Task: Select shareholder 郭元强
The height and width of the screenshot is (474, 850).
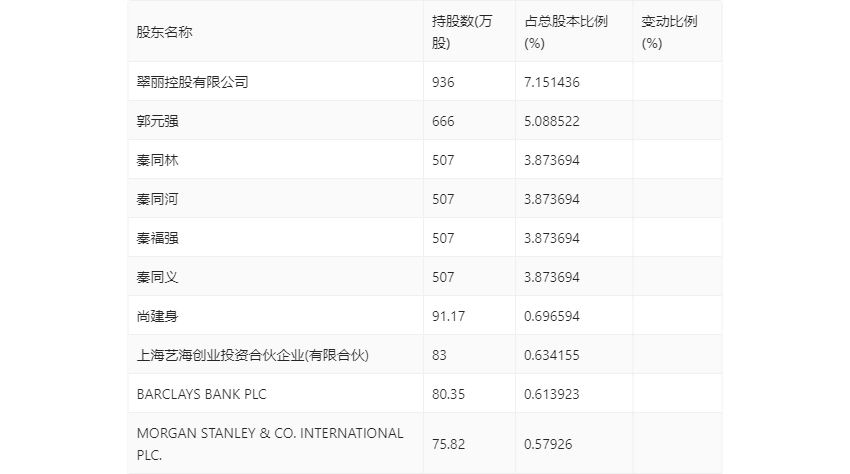Action: pyautogui.click(x=157, y=121)
